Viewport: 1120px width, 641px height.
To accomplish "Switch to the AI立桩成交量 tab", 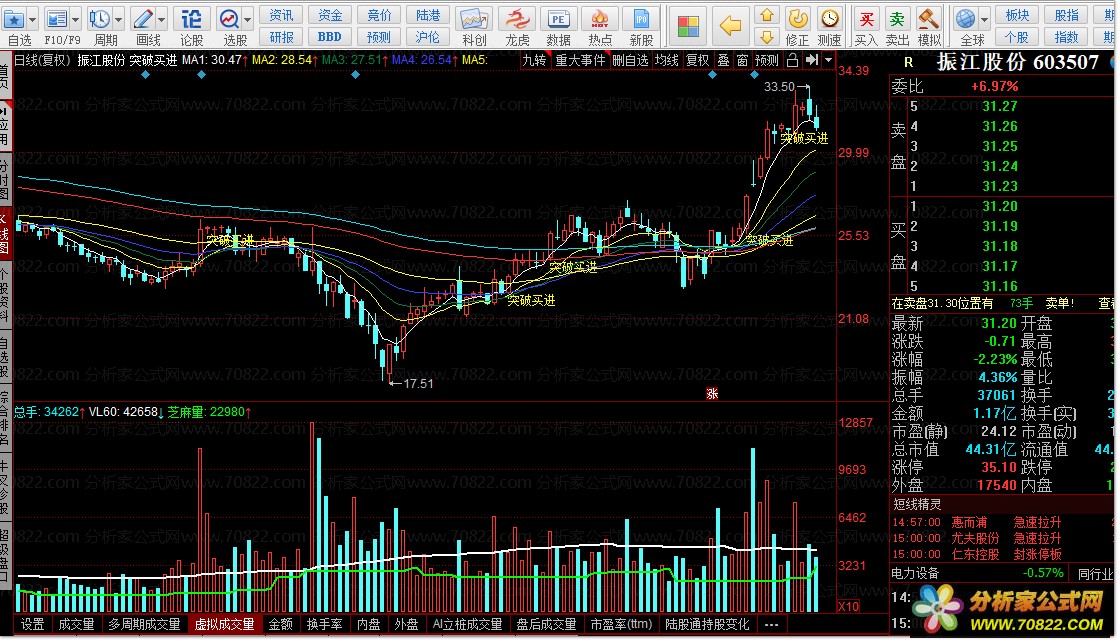I will (x=467, y=624).
